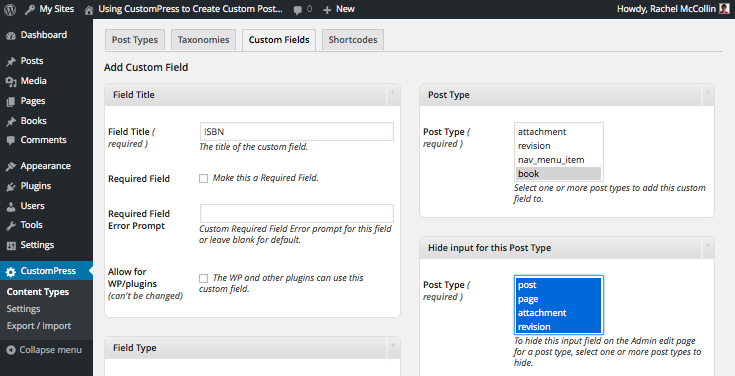
Task: Click the CustomPress gear icon
Action: 11,271
